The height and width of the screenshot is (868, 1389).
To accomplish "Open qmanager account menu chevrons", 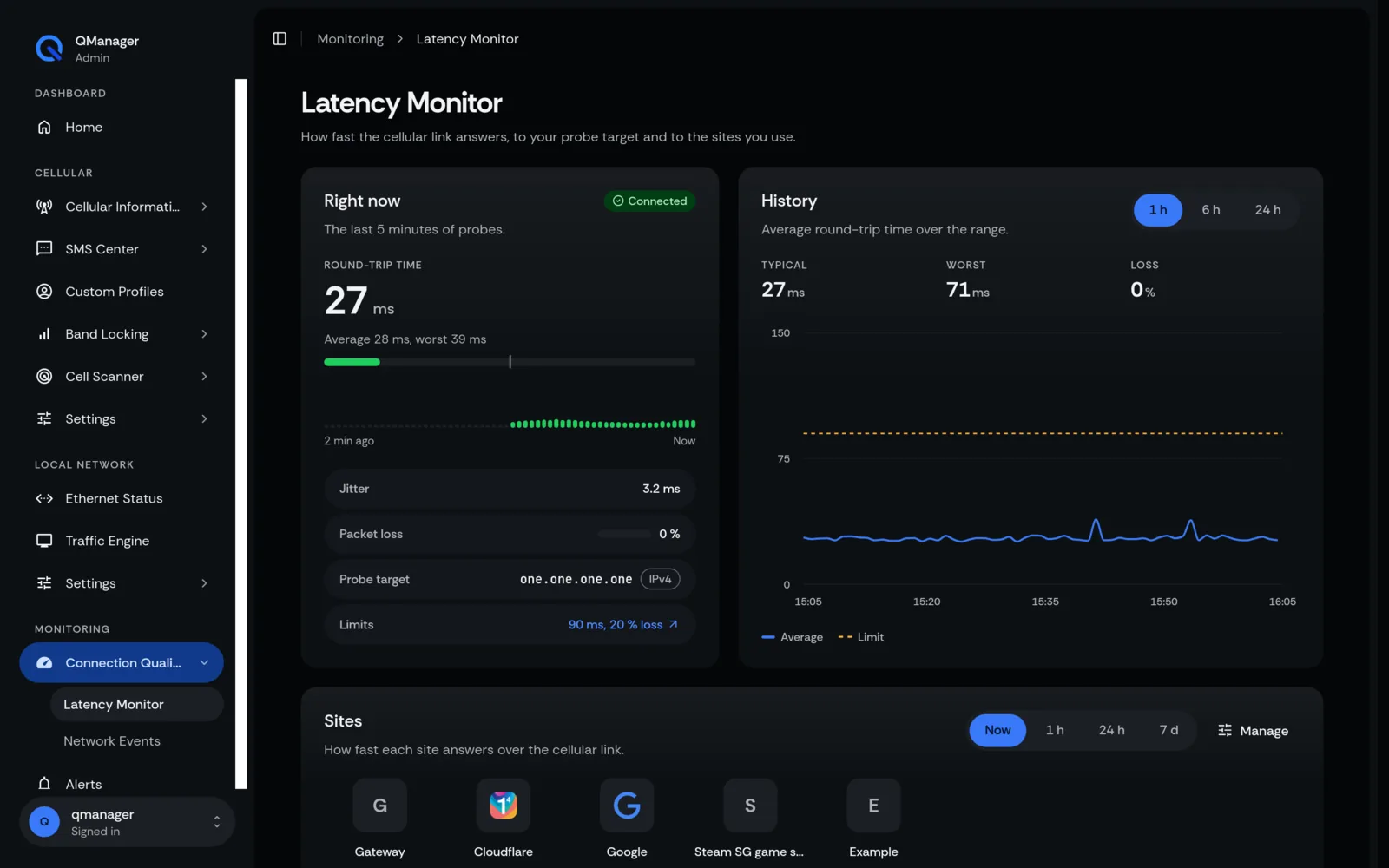I will [x=217, y=822].
